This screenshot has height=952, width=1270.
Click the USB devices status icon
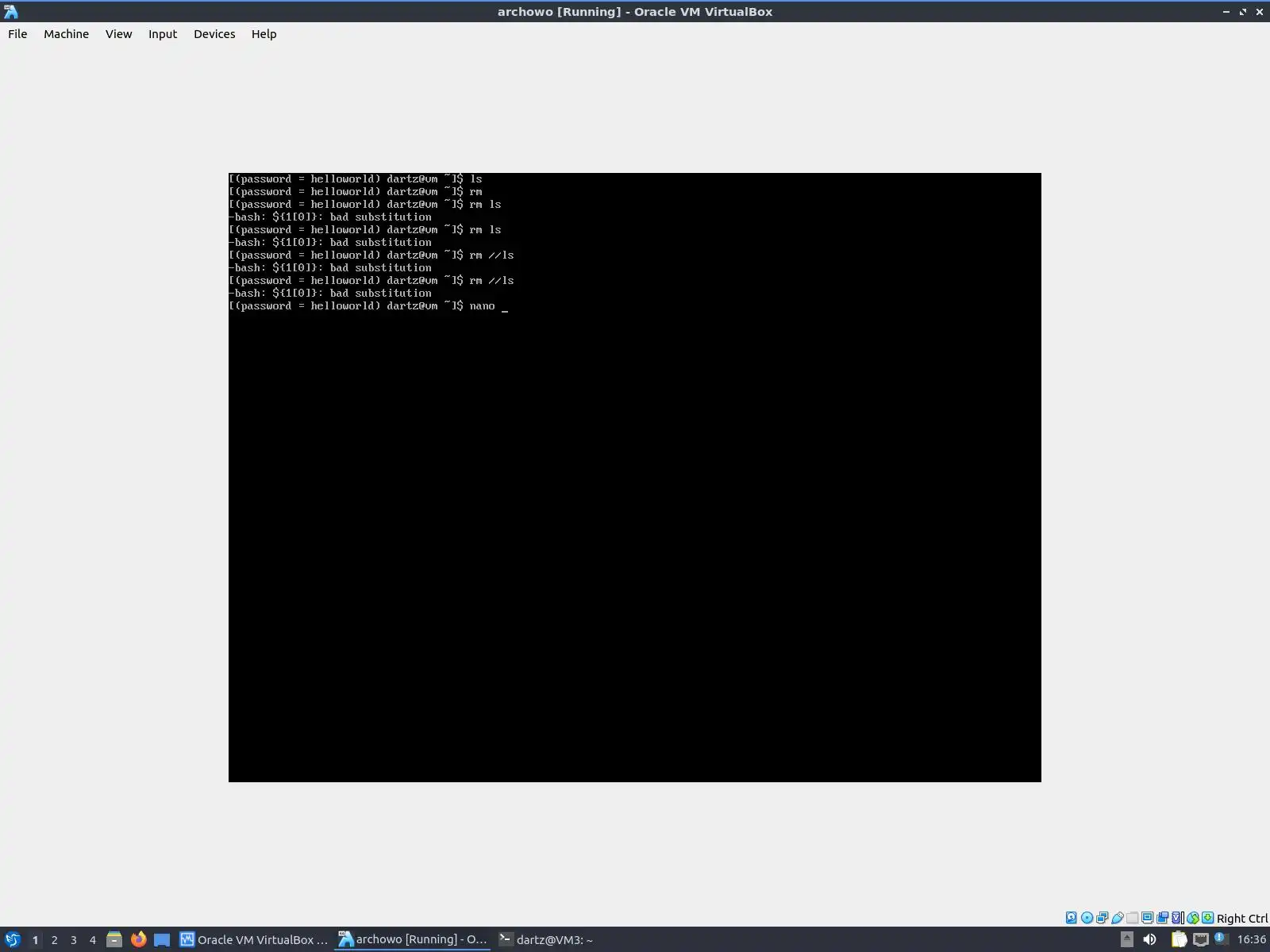pos(1117,918)
